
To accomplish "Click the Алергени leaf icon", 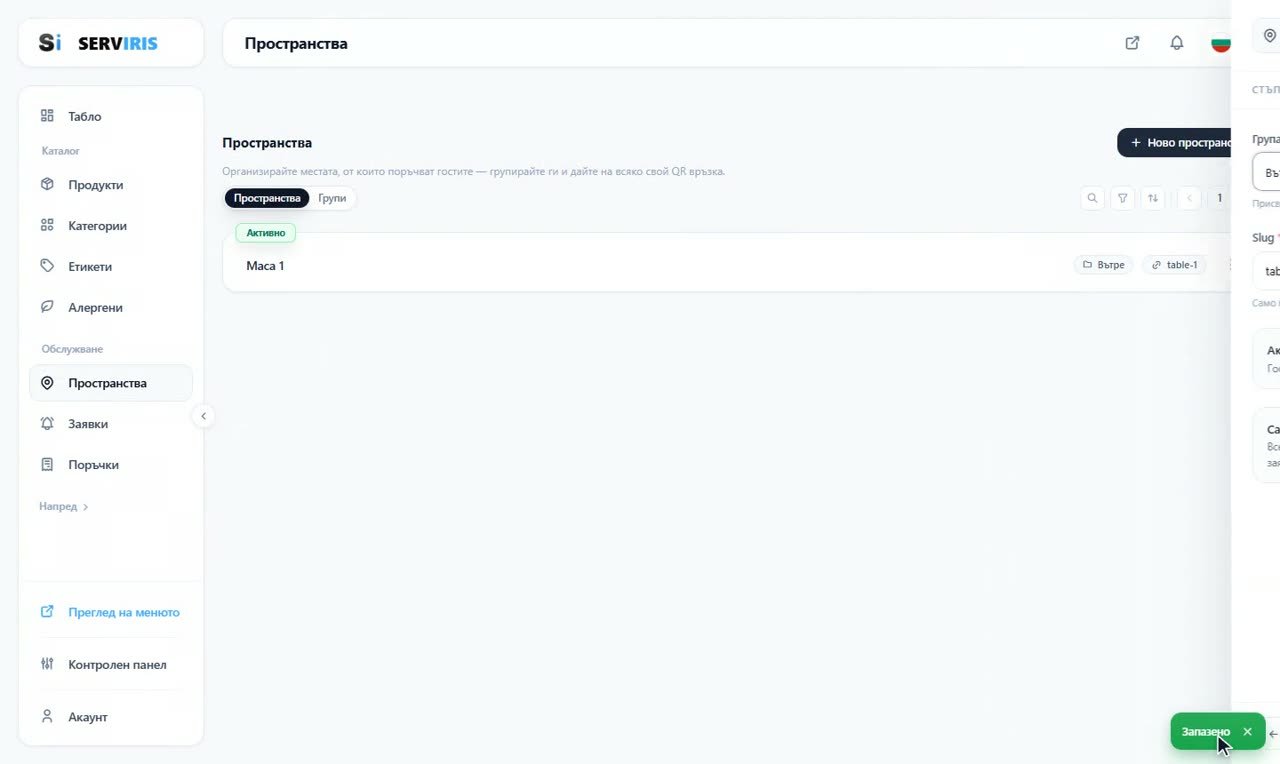I will [x=47, y=308].
